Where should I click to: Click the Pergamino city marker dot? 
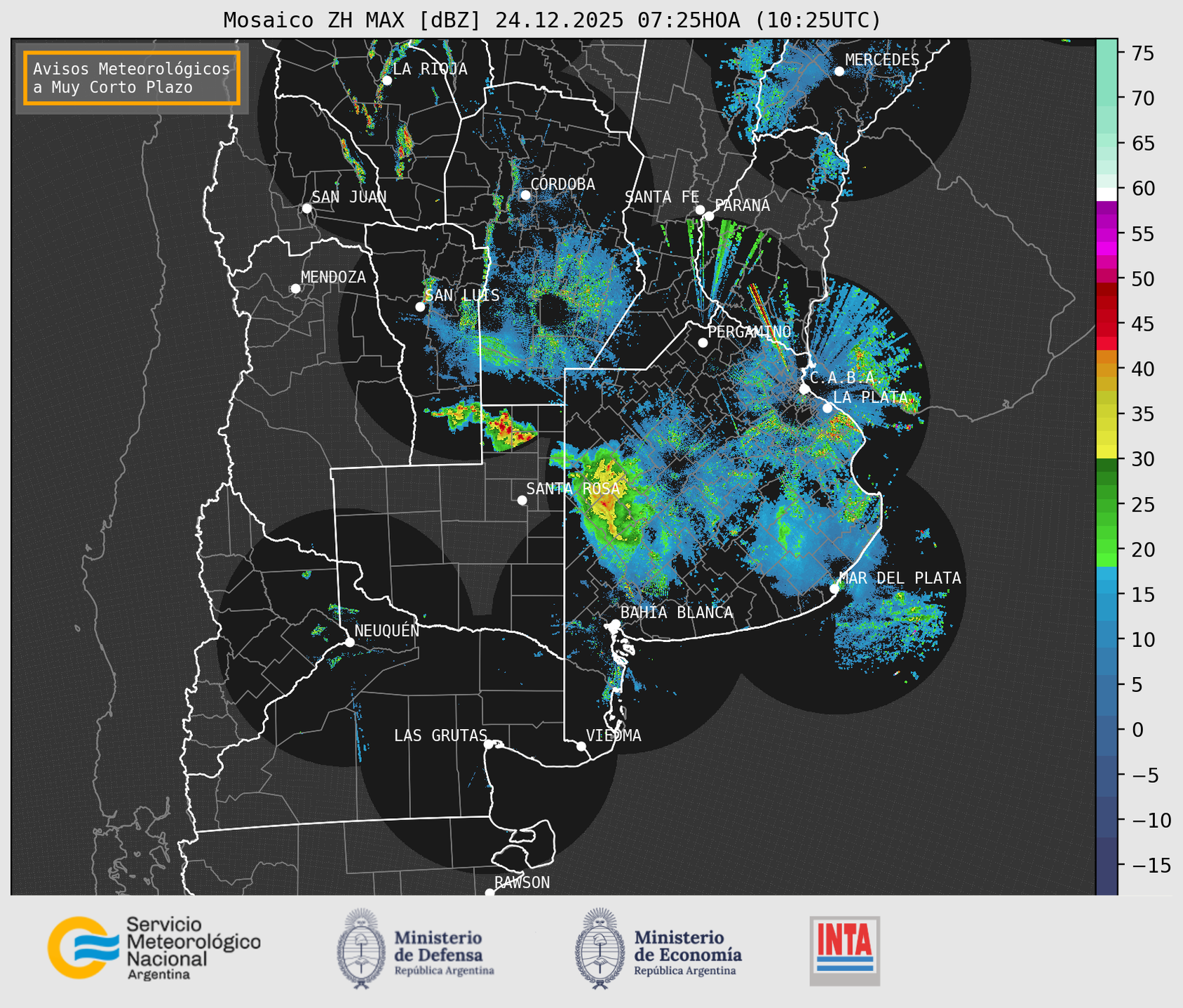(x=703, y=343)
